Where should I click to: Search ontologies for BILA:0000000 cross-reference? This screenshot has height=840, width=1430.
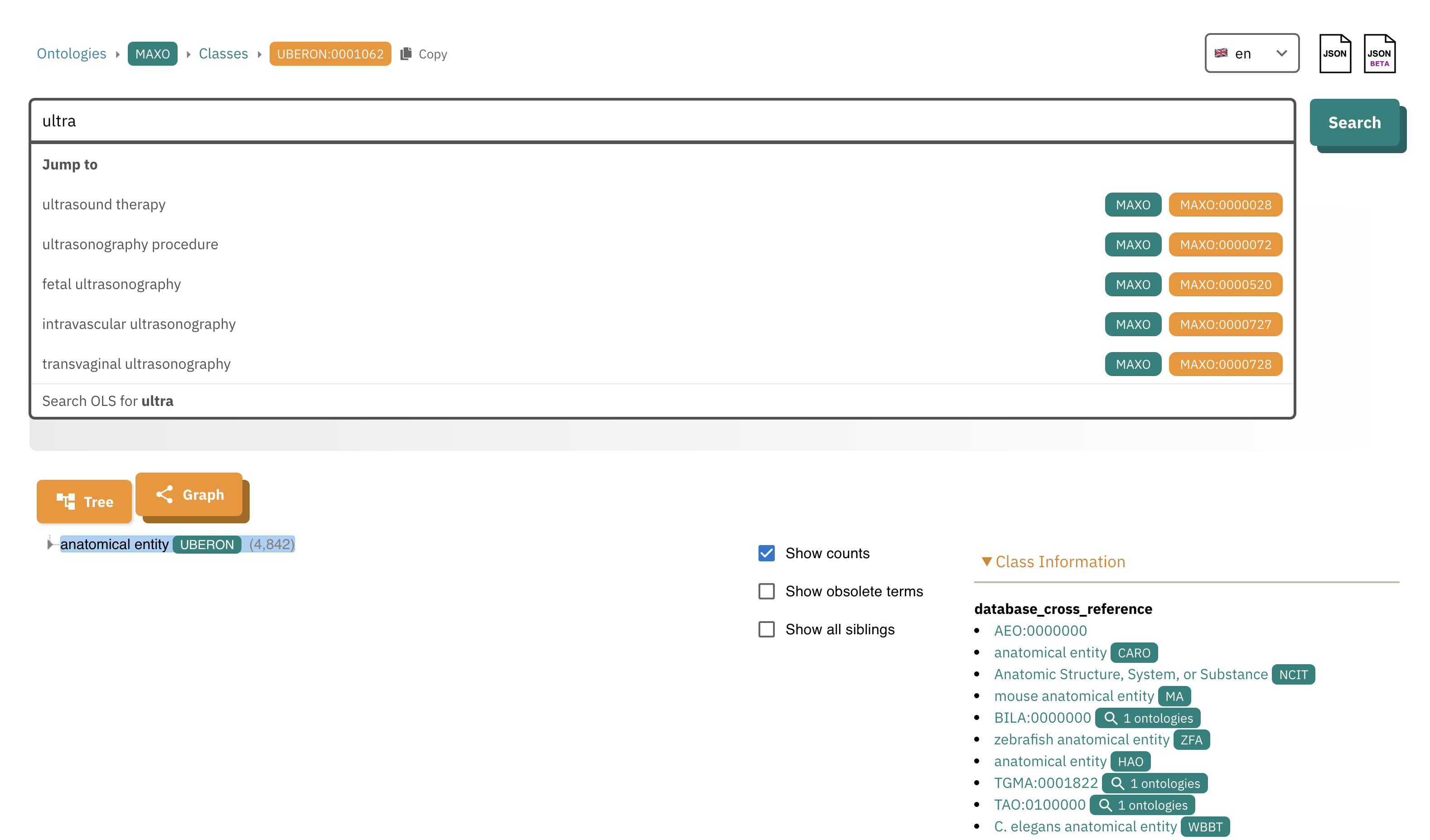[x=1147, y=717]
